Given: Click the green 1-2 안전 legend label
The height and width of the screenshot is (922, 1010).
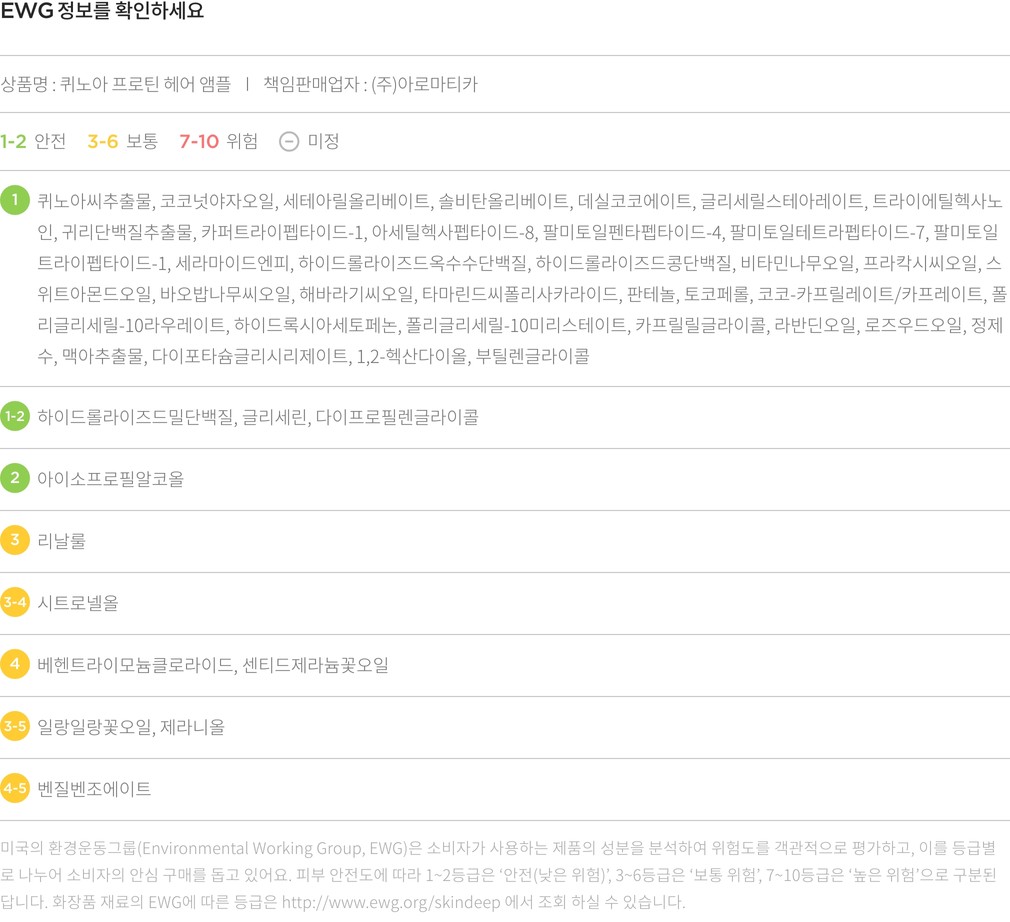Looking at the screenshot, I should tap(33, 141).
